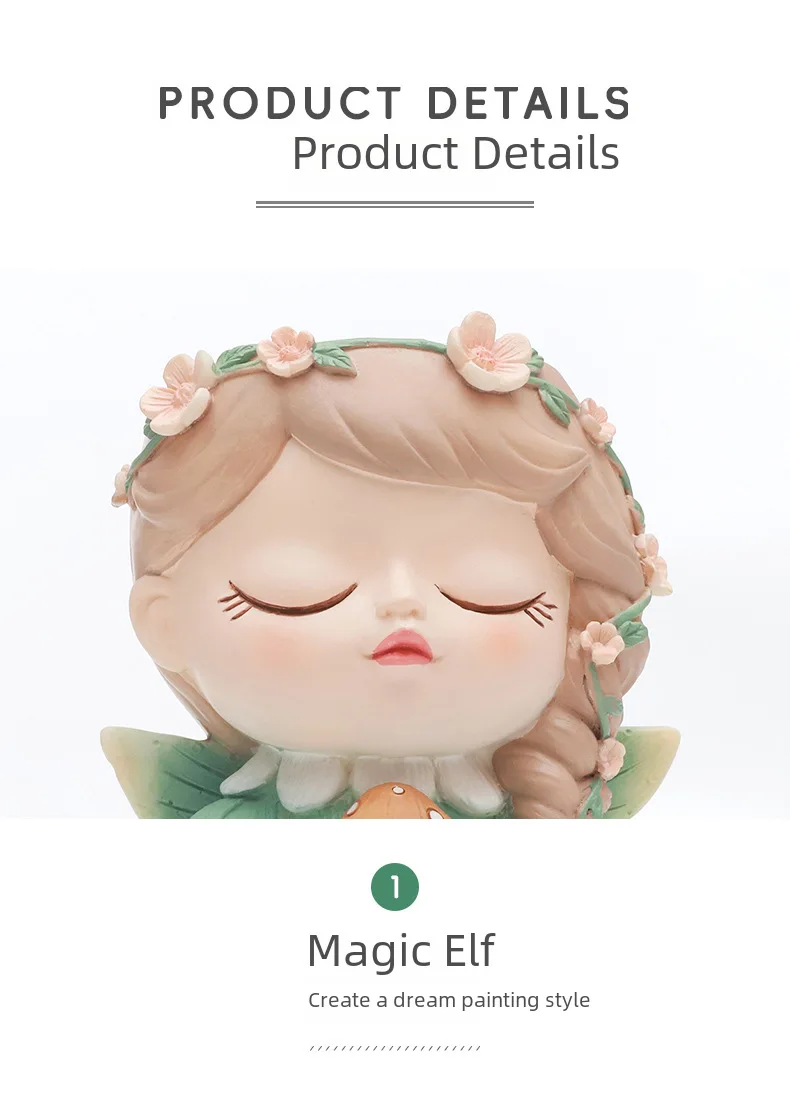The image size is (790, 1098).
Task: Click the double-line divider under the heading
Action: pyautogui.click(x=395, y=204)
